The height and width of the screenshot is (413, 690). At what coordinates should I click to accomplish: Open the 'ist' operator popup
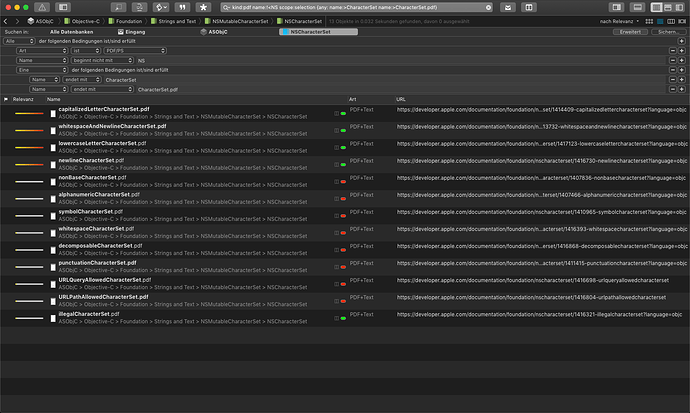[86, 51]
